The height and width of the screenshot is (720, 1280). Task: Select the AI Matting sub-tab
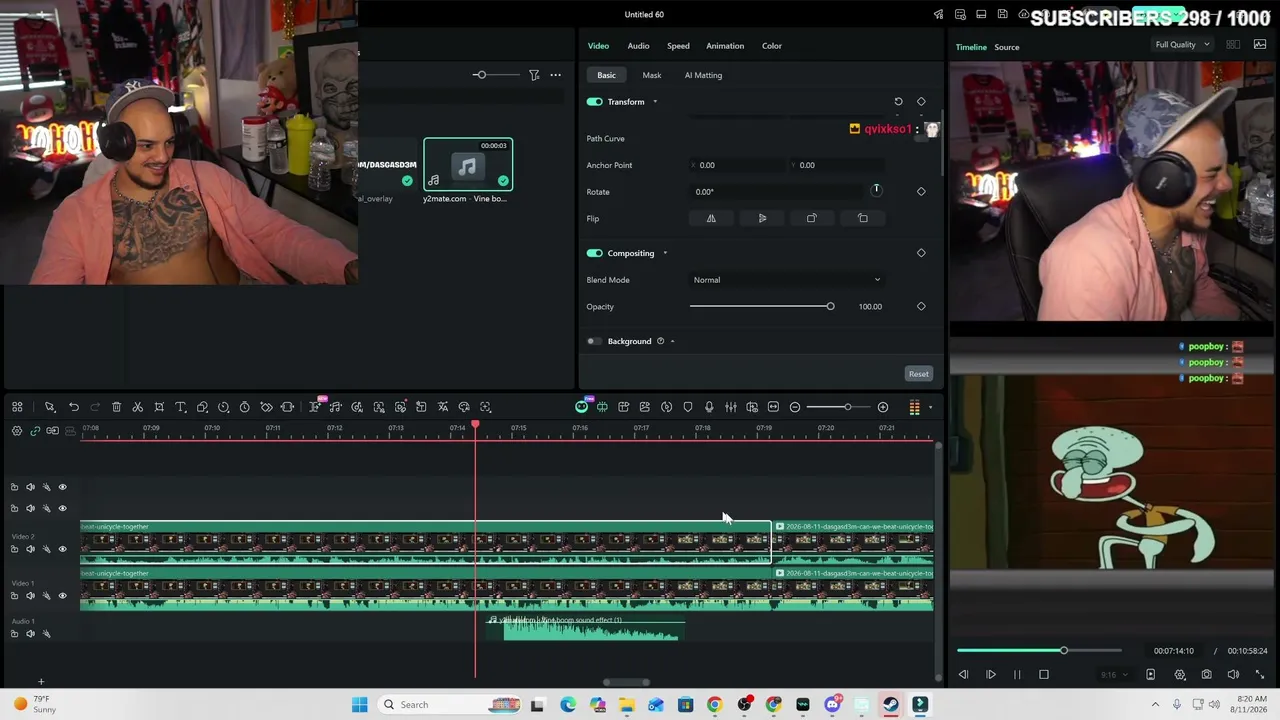click(x=703, y=75)
